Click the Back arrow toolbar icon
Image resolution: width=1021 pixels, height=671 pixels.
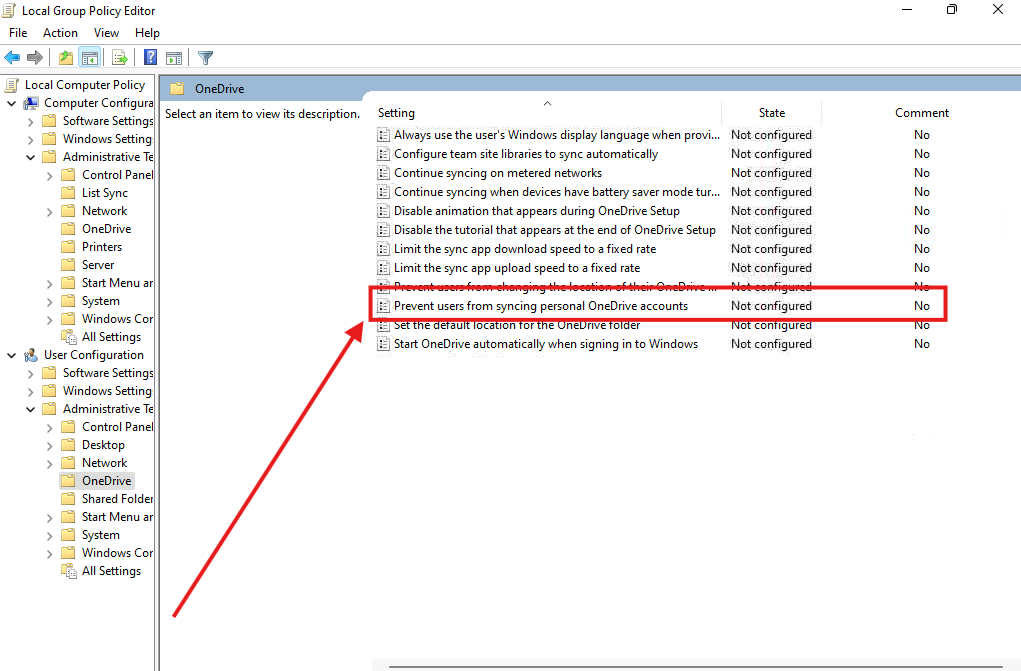[12, 57]
